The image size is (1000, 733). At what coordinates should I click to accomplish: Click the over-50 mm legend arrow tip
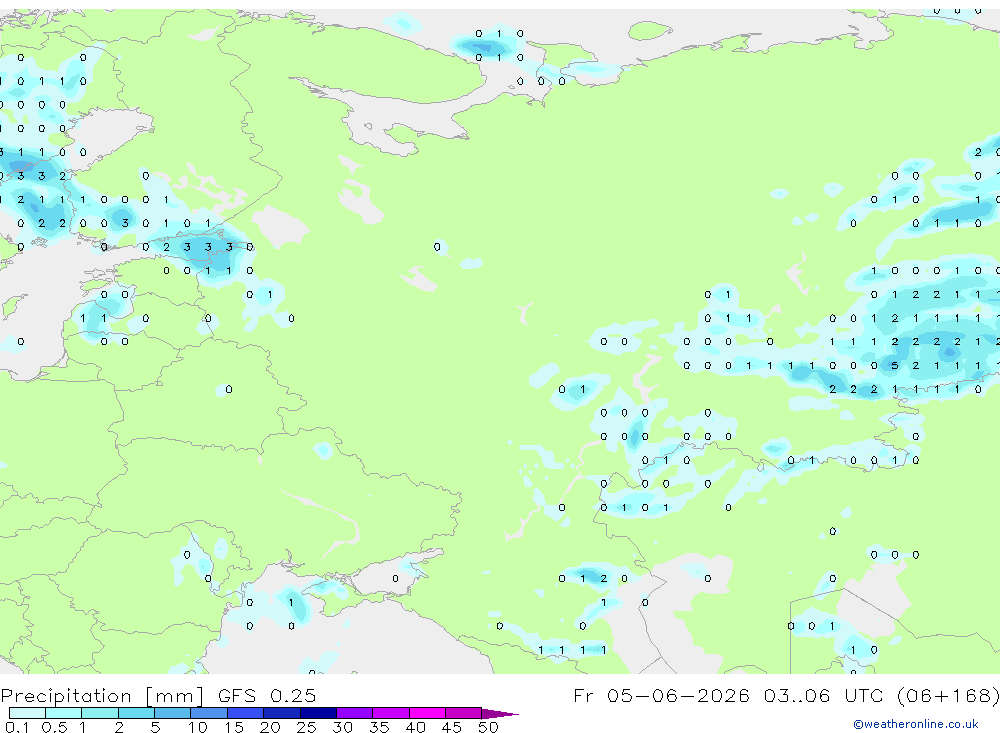pyautogui.click(x=501, y=713)
